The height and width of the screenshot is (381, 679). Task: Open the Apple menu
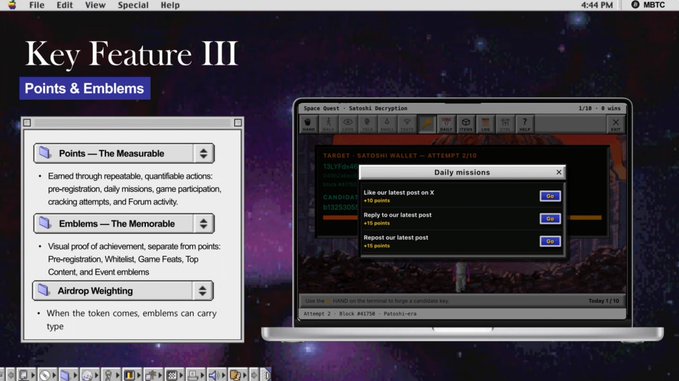point(12,5)
